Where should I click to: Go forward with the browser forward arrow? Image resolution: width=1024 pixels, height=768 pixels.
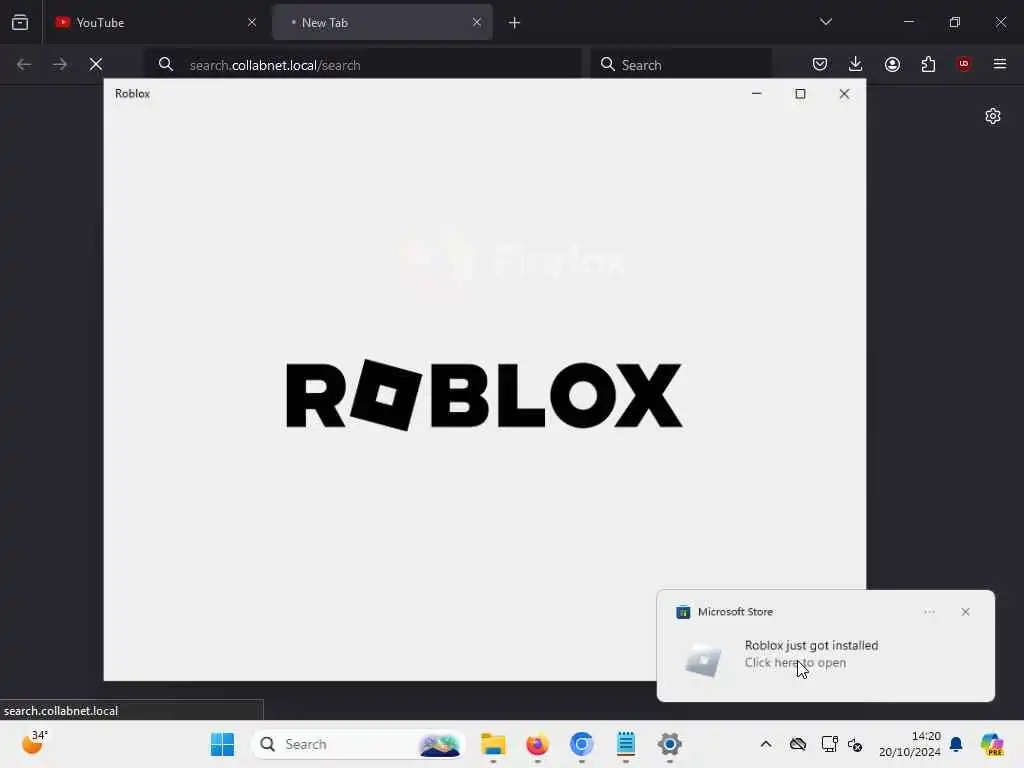click(59, 64)
